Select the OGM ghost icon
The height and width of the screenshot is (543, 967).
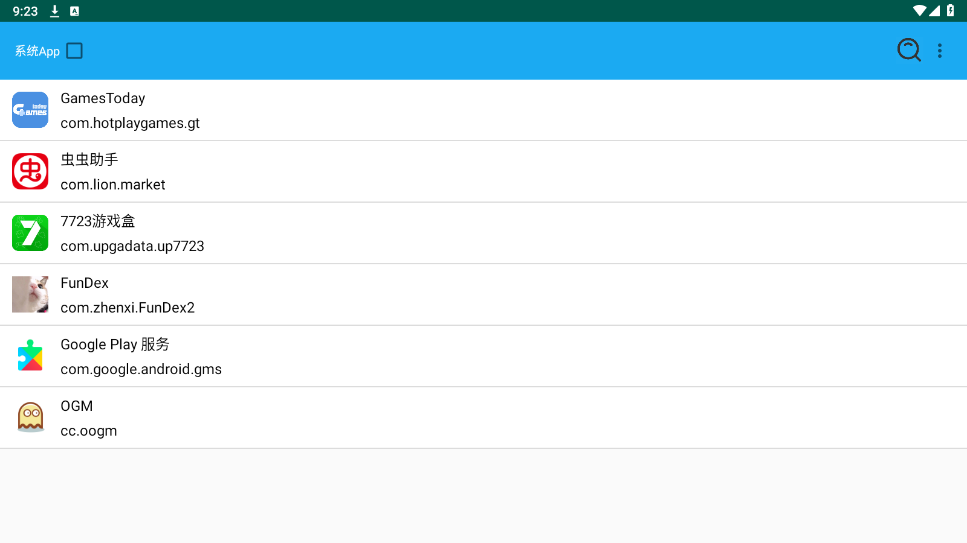[x=30, y=417]
